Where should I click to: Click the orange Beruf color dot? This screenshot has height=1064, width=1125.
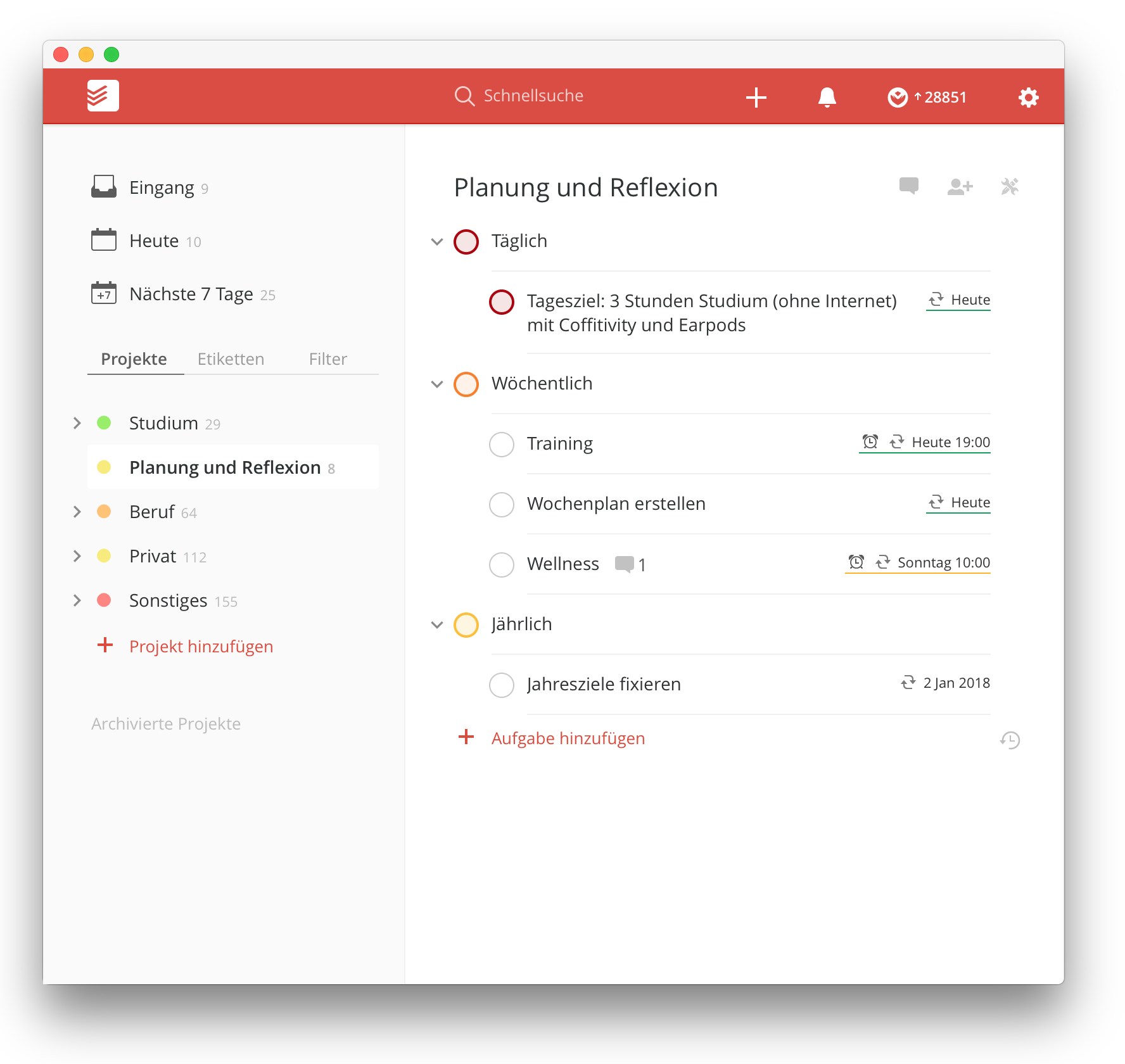104,512
